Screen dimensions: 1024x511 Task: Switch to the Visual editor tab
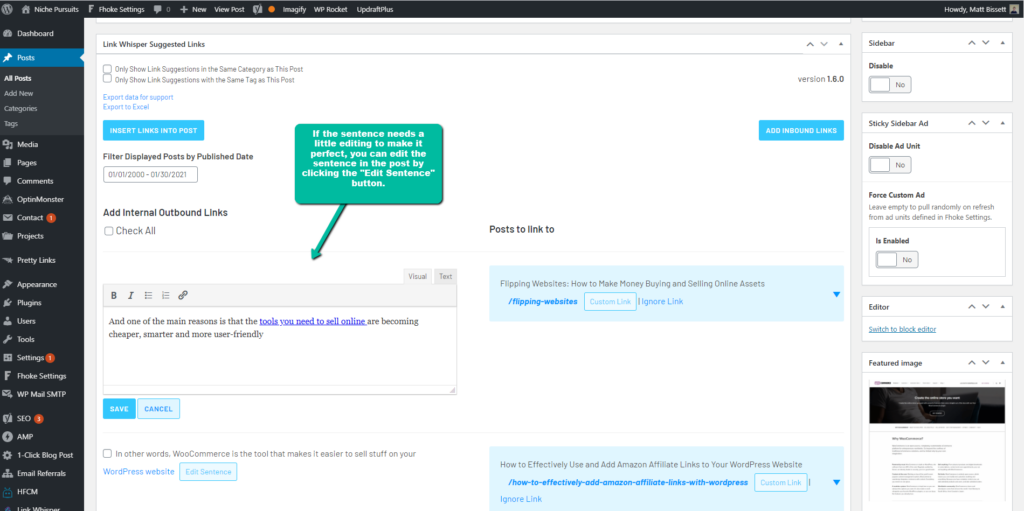[417, 276]
